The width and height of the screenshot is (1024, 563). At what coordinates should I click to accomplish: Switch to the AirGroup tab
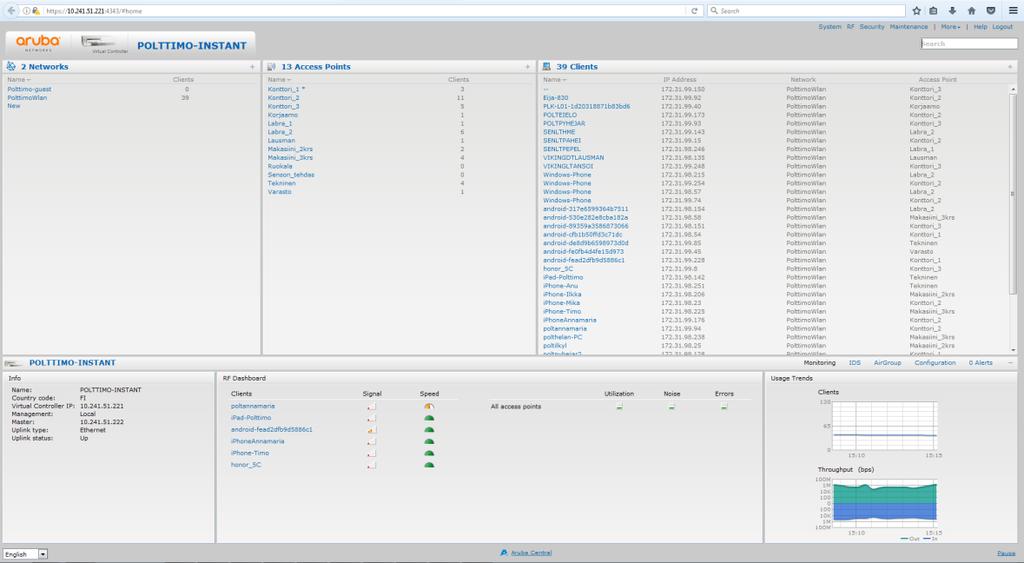pos(887,362)
